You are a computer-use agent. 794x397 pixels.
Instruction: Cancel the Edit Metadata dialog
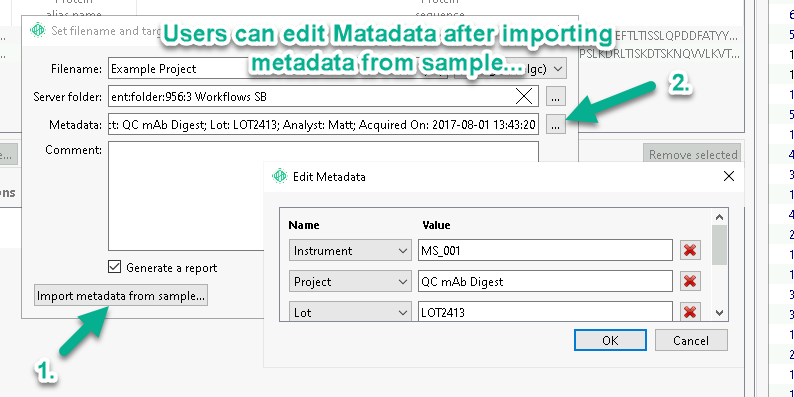point(691,340)
